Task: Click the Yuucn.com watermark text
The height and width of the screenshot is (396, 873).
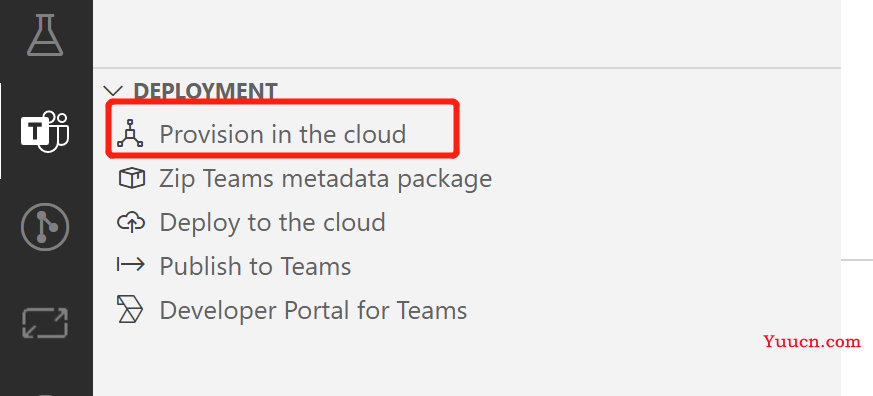Action: 812,341
